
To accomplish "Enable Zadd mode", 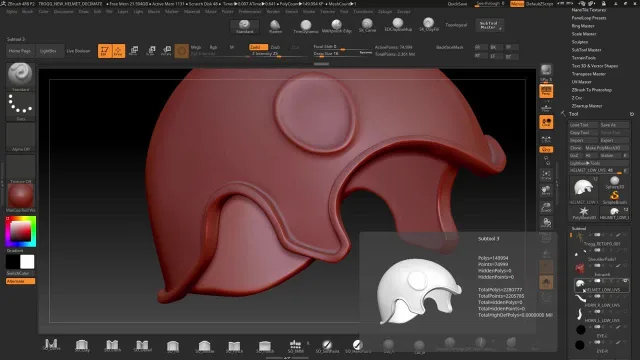I will click(258, 47).
